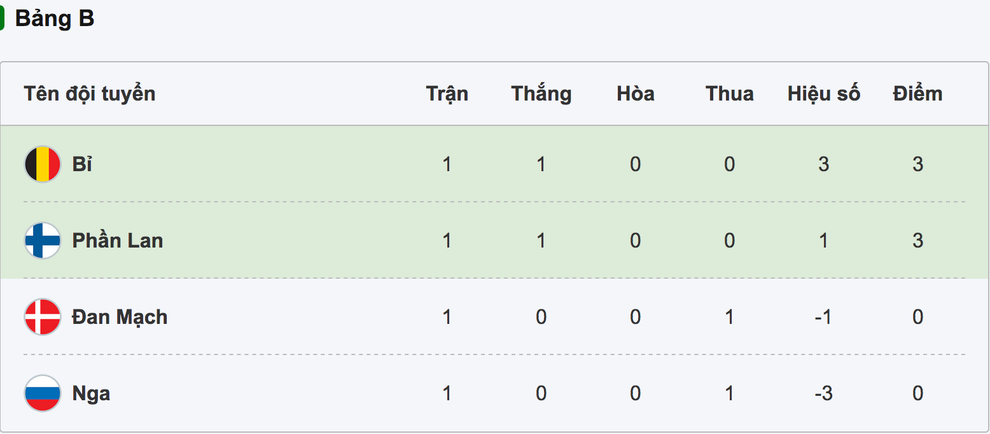Click the Finland flag icon
The width and height of the screenshot is (990, 434).
42,241
